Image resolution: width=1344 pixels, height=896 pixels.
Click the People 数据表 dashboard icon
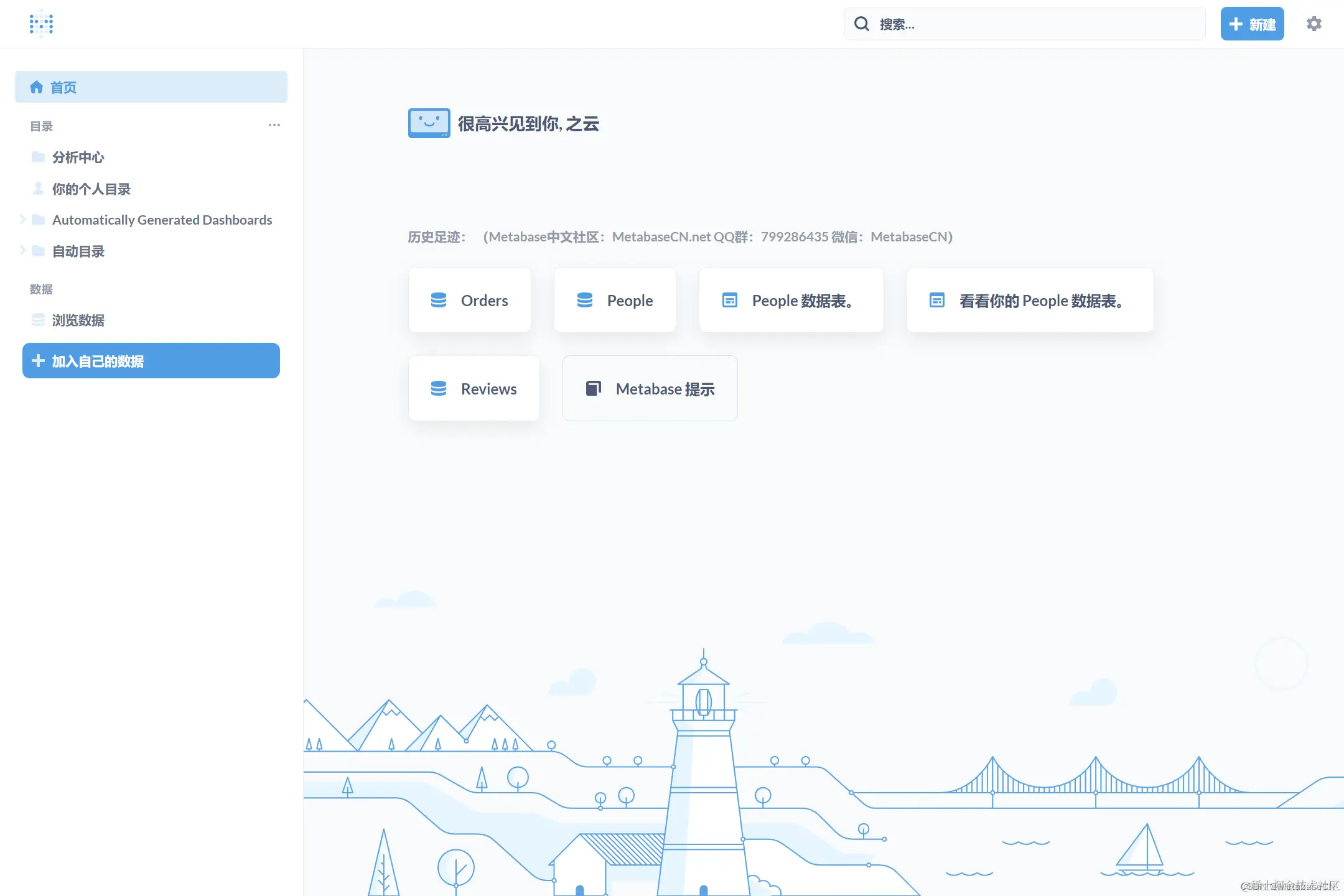pos(729,301)
